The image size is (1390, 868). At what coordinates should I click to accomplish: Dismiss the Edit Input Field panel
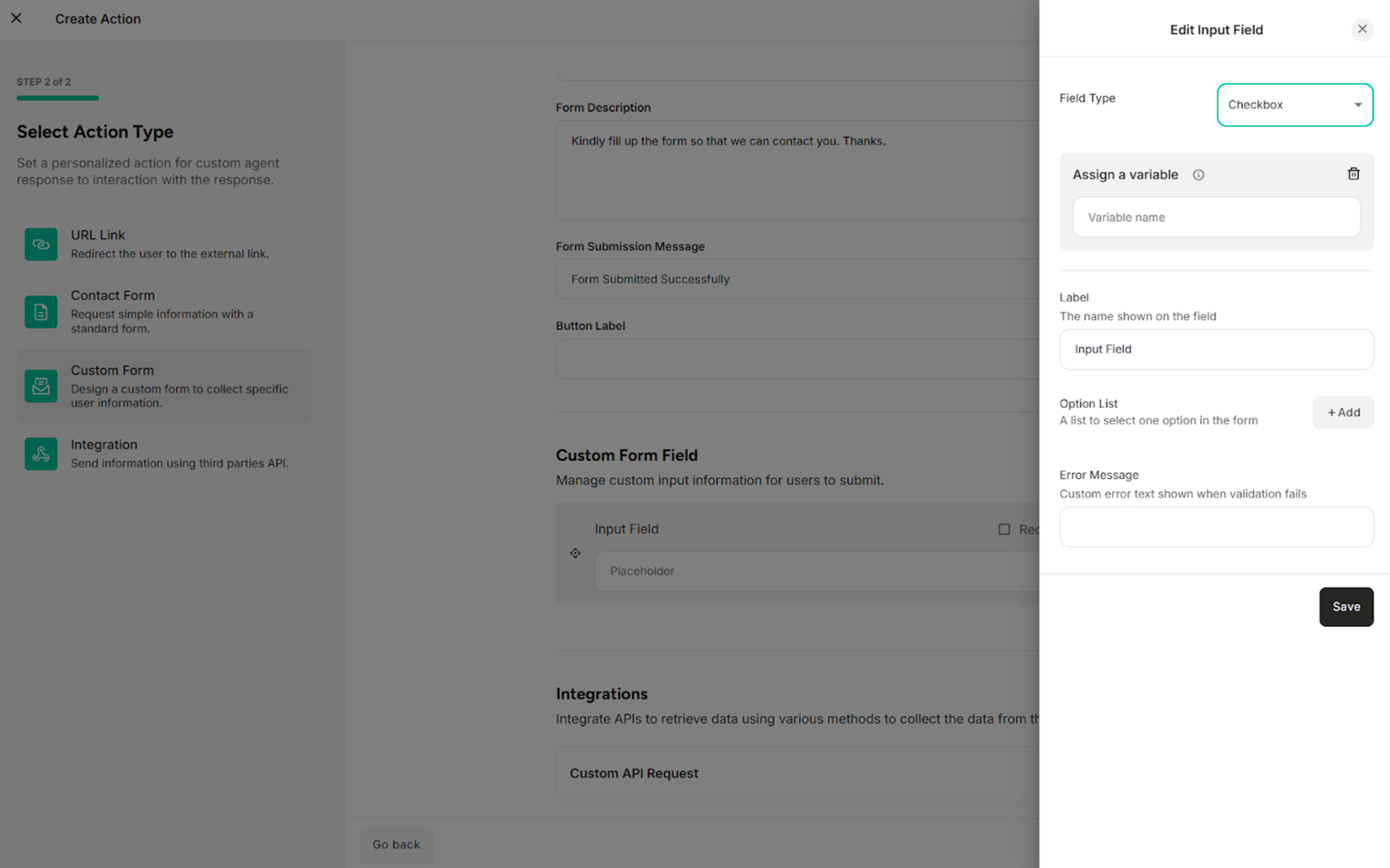(x=1362, y=29)
